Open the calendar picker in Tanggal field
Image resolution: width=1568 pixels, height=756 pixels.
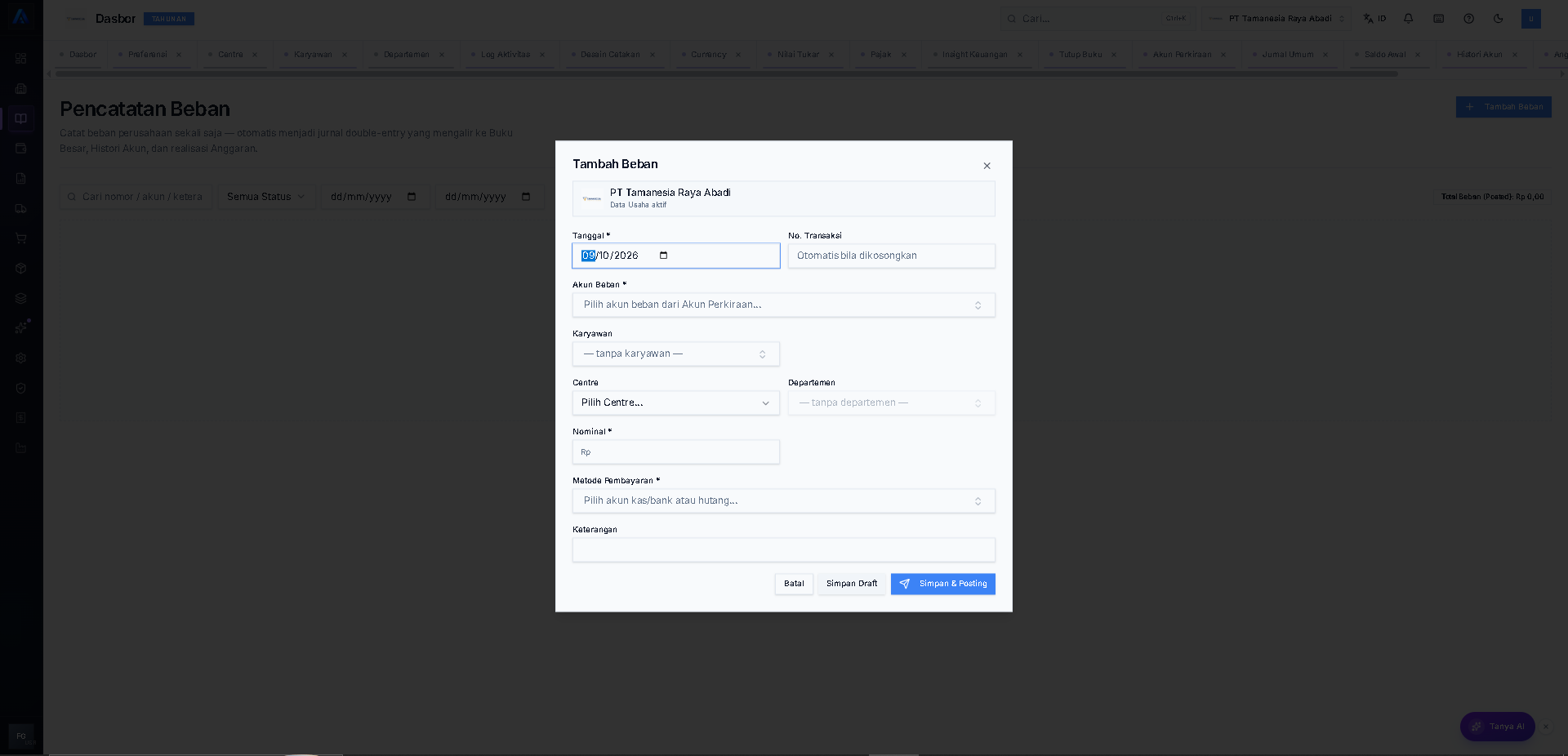pyautogui.click(x=663, y=256)
